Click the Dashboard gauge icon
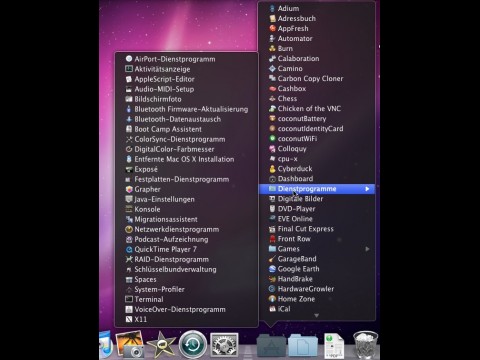The width and height of the screenshot is (480, 360). coord(272,179)
